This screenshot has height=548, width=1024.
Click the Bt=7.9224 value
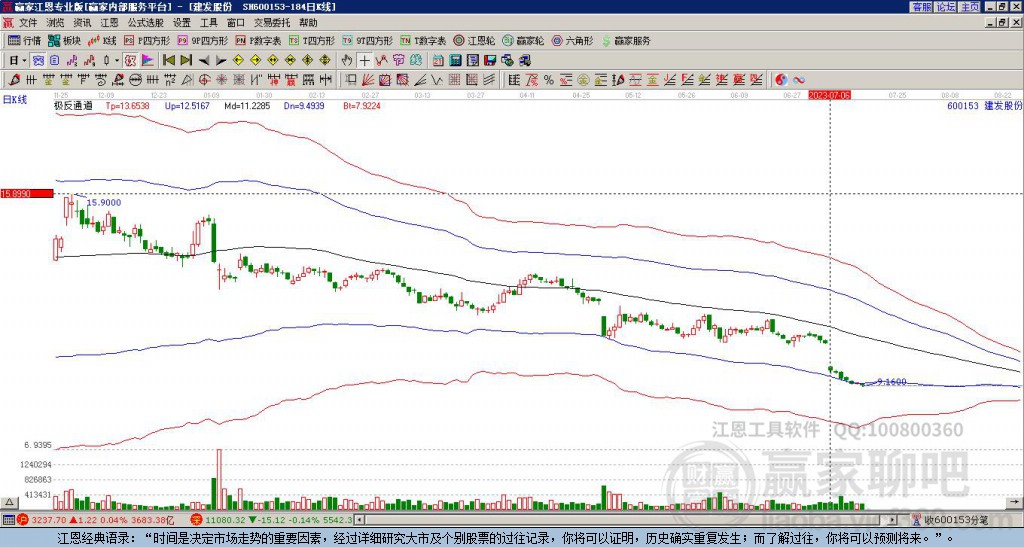point(361,105)
